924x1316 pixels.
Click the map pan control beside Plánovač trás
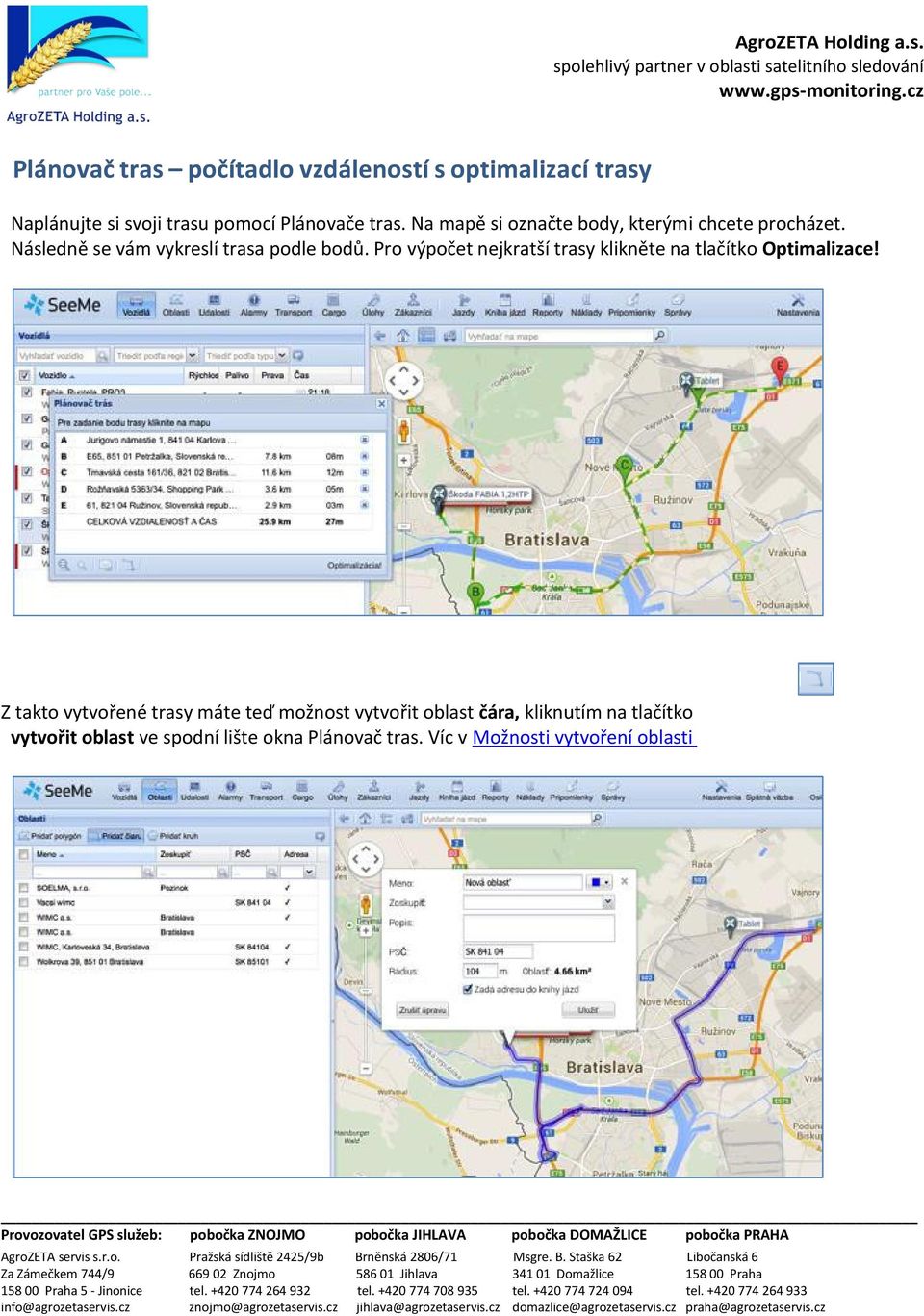click(404, 381)
